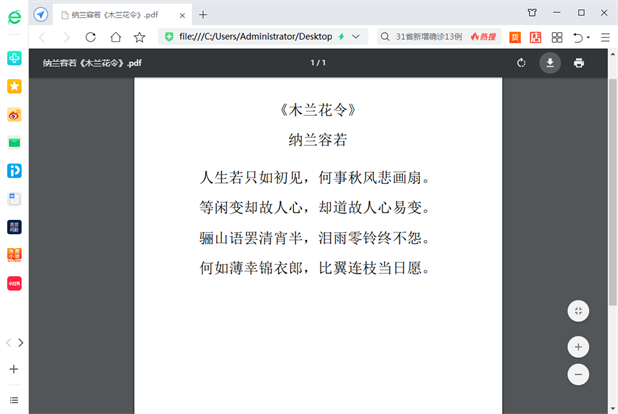The width and height of the screenshot is (618, 414).
Task: Go to browser home page
Action: (x=116, y=37)
